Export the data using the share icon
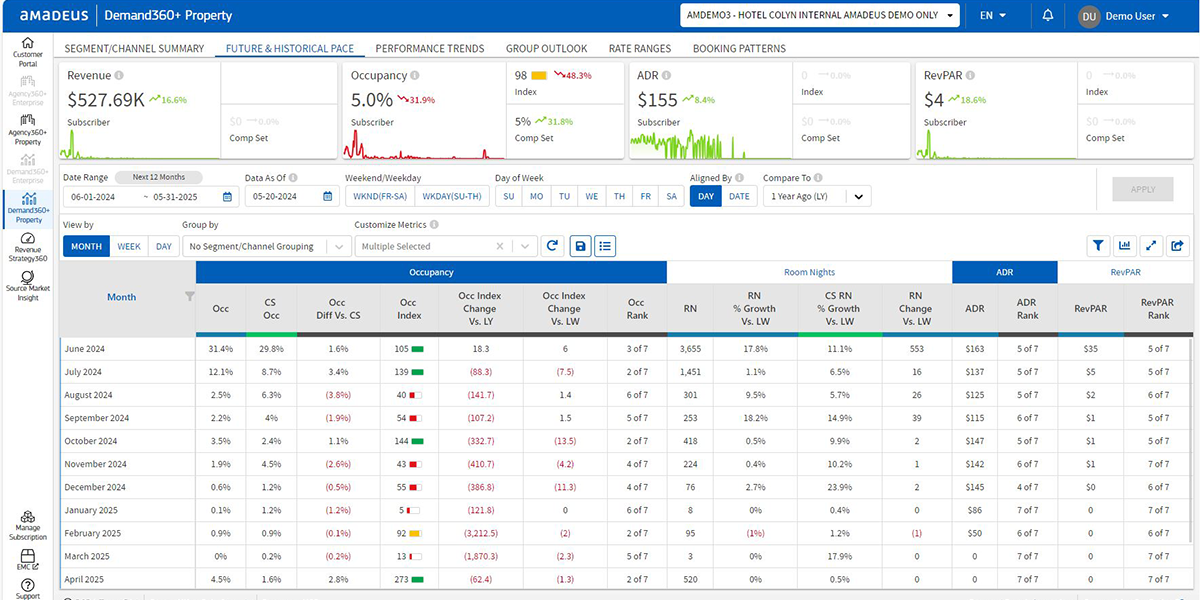 [x=1178, y=245]
